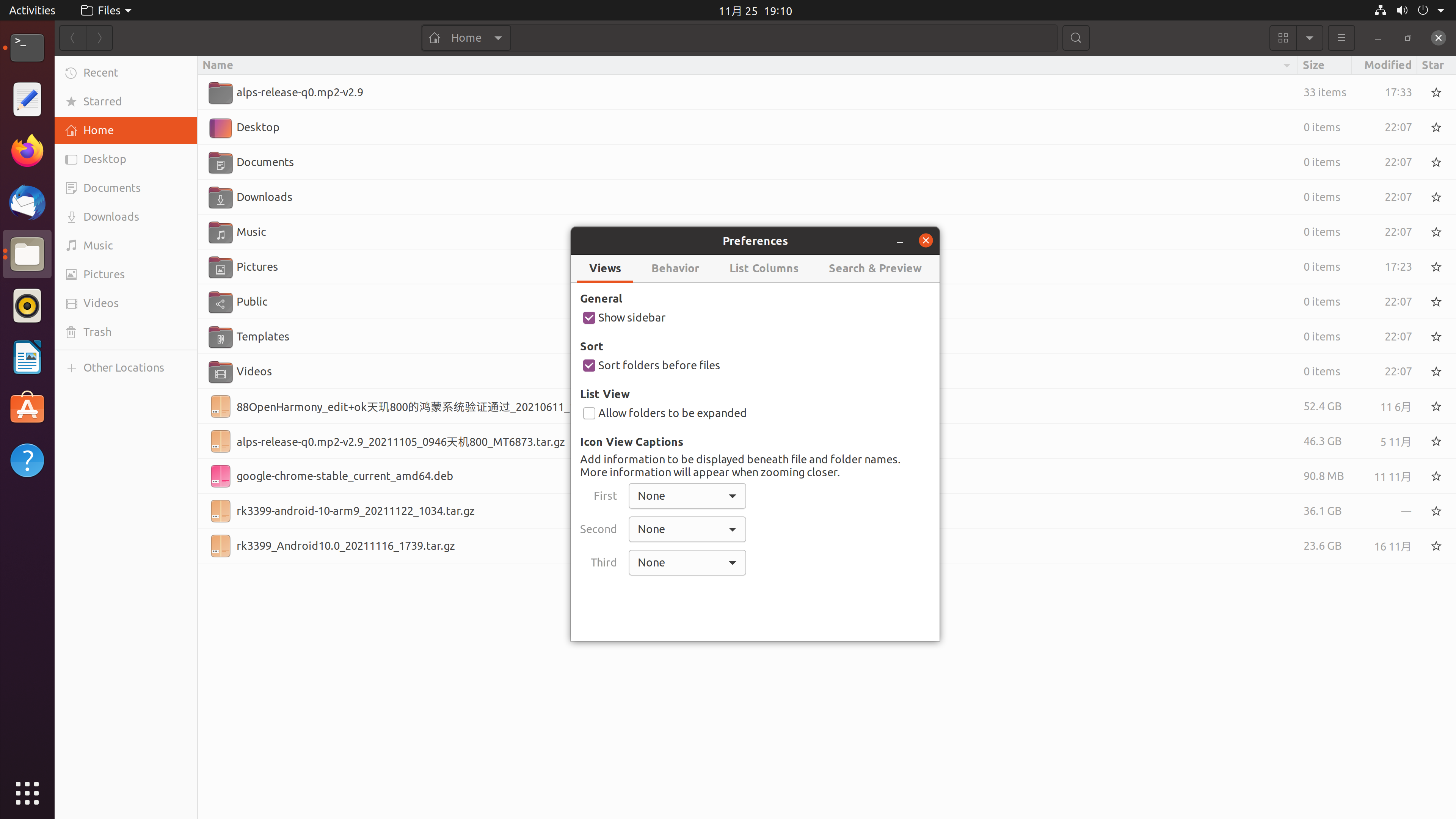The image size is (1456, 819).
Task: Open the hamburger menu in Files
Action: tap(1341, 38)
